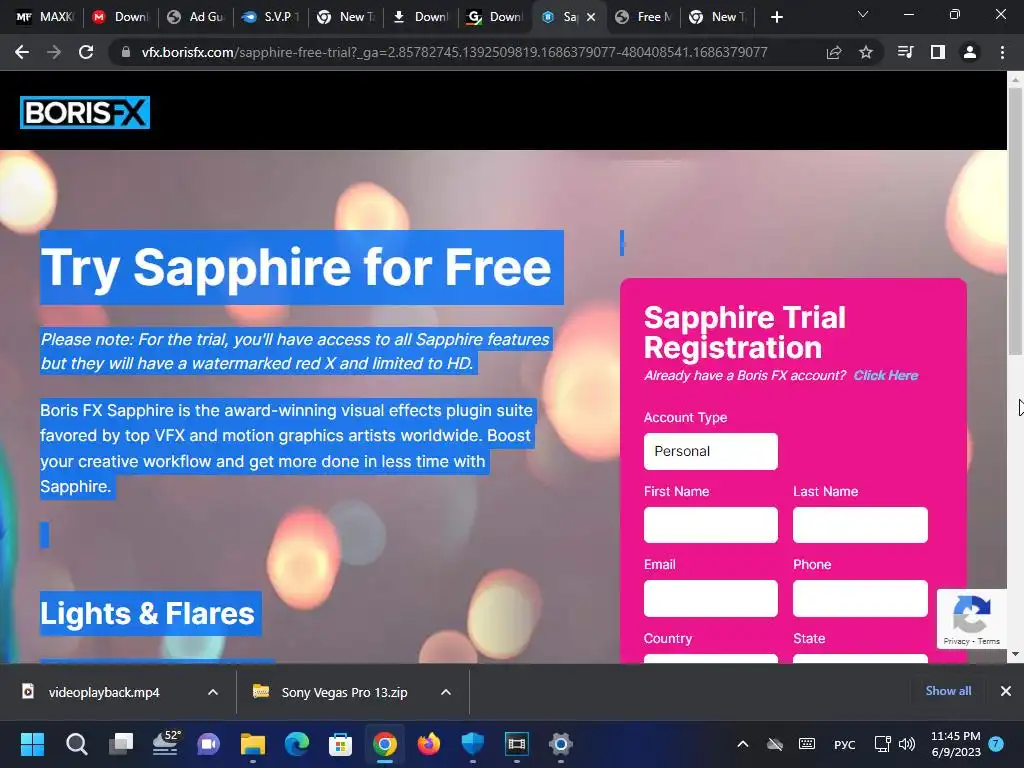Open the Chrome three-dot menu
This screenshot has width=1024, height=768.
1002,52
